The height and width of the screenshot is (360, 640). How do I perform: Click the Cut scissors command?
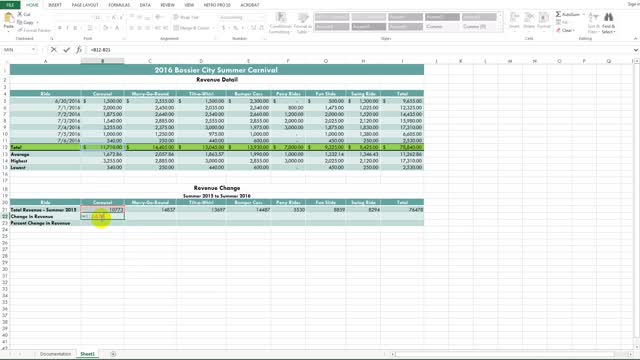pos(24,14)
